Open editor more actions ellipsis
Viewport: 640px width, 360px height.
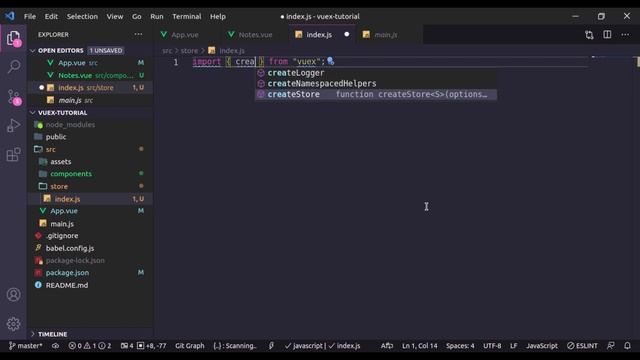(625, 35)
